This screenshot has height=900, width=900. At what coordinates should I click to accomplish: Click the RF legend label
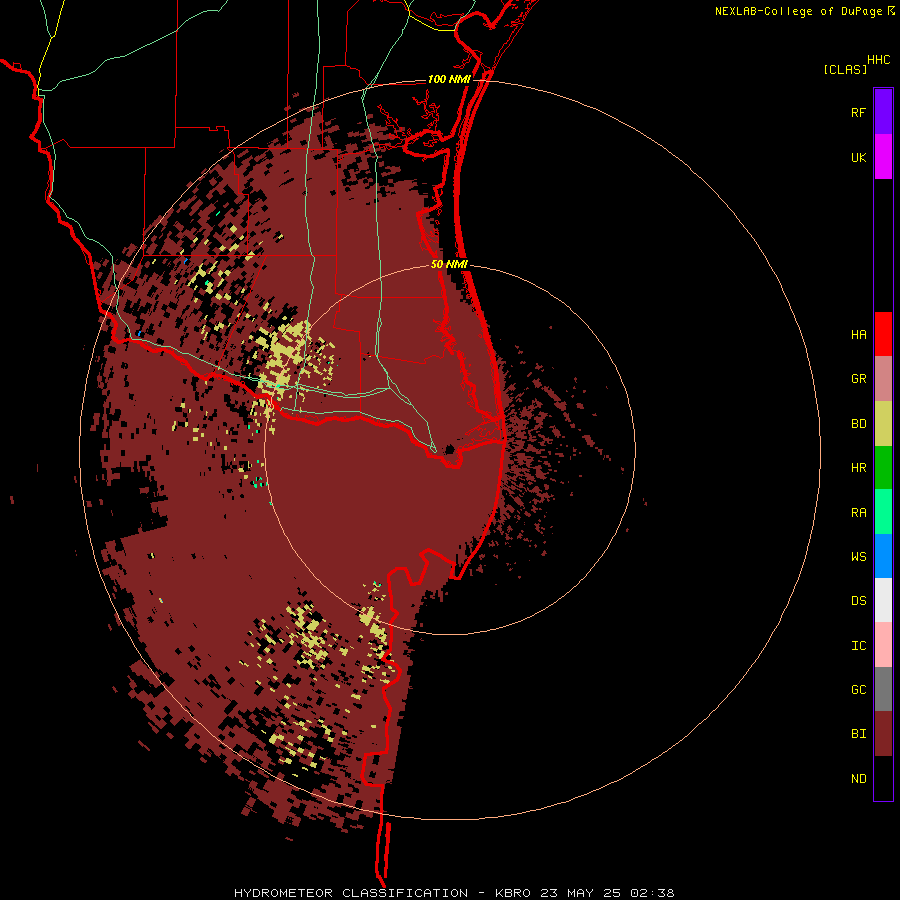(858, 112)
